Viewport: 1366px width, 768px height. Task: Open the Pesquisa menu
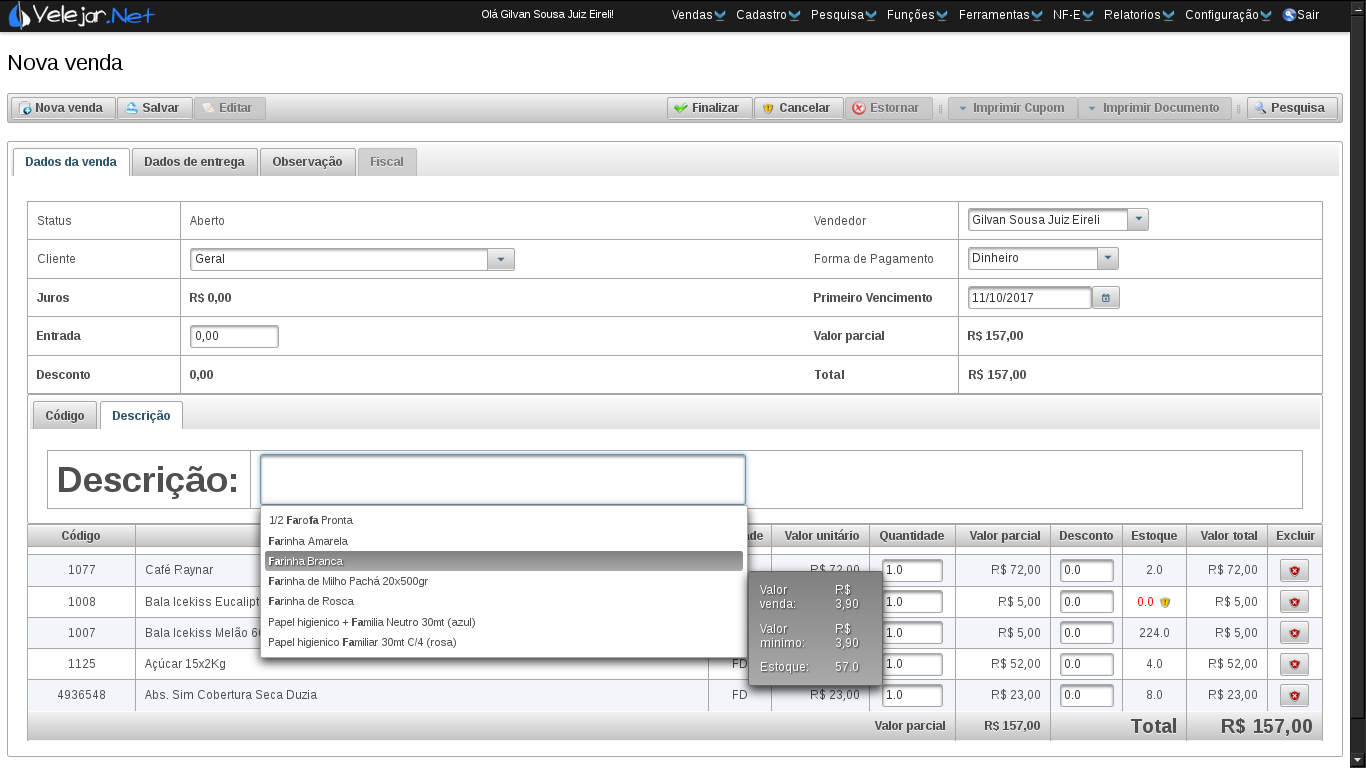tap(843, 15)
